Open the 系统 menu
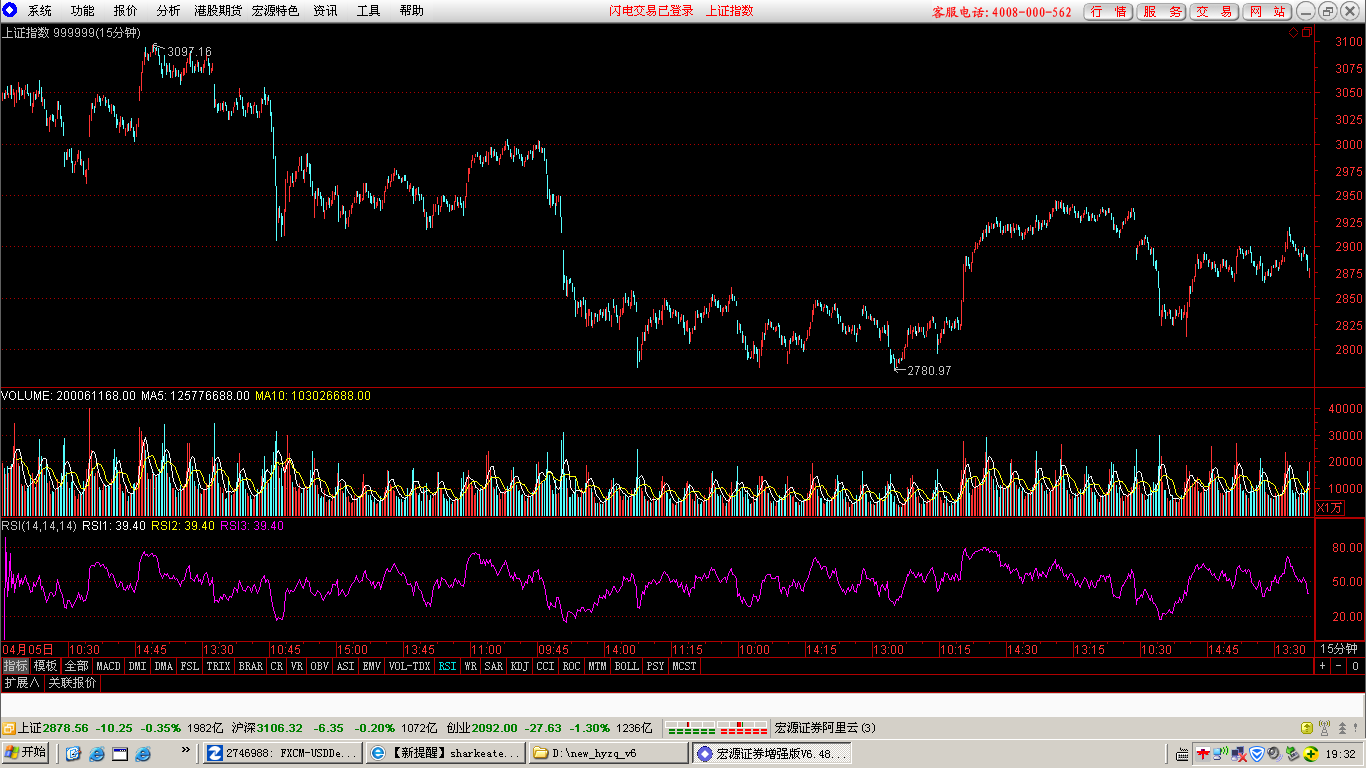This screenshot has width=1366, height=768. pos(40,11)
